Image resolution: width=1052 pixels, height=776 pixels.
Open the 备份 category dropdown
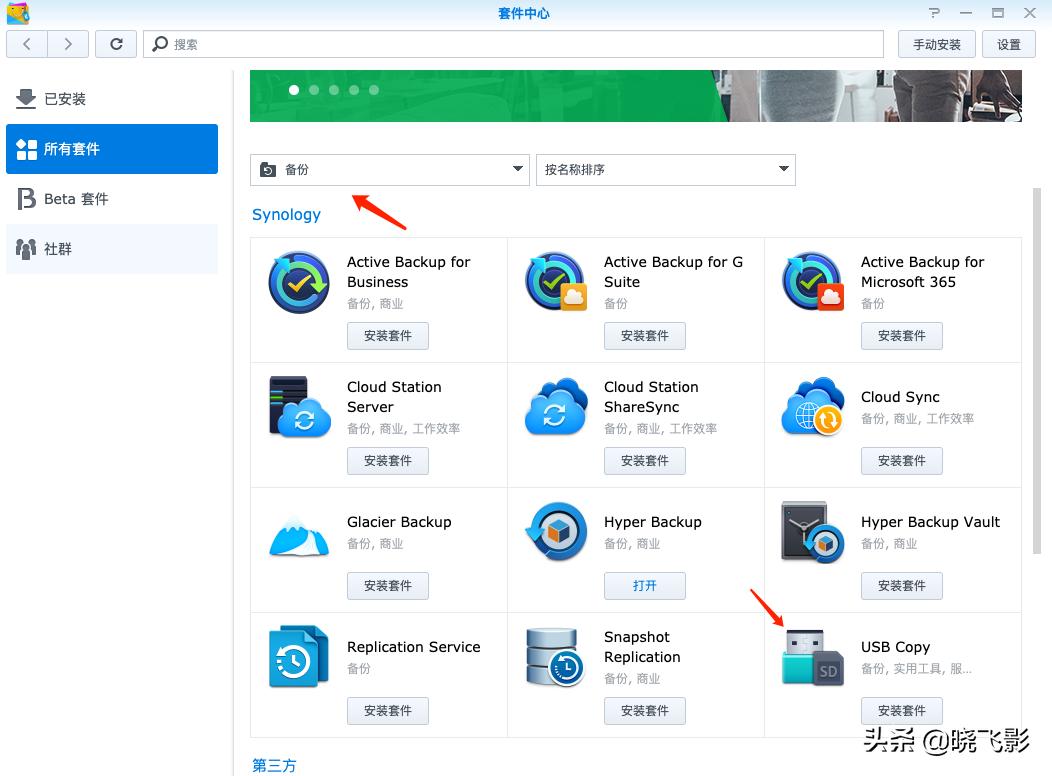pos(389,169)
